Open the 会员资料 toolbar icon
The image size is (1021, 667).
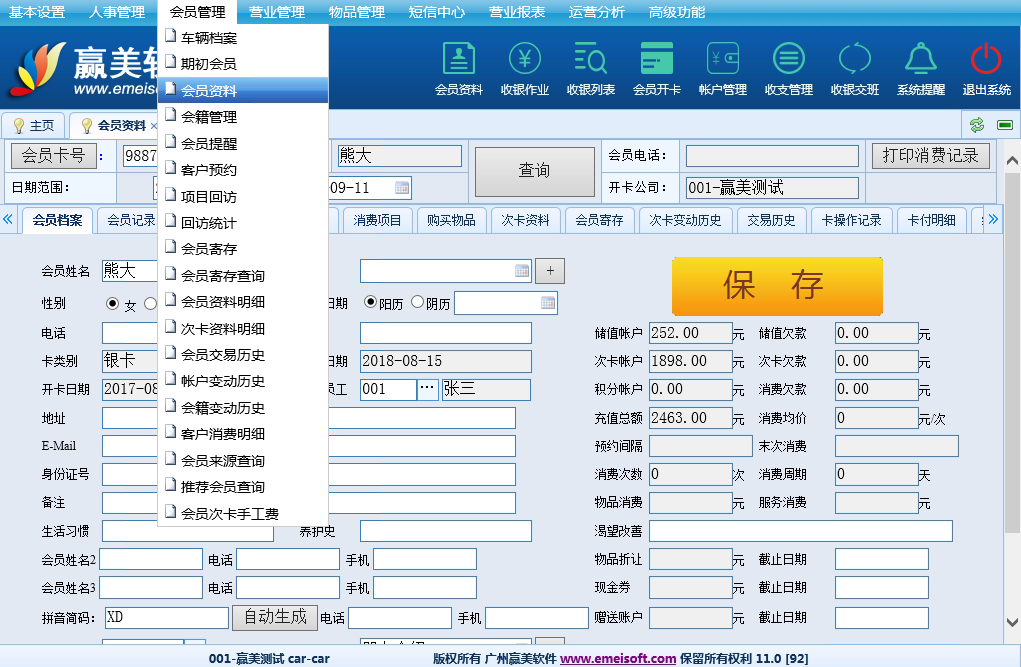point(458,67)
